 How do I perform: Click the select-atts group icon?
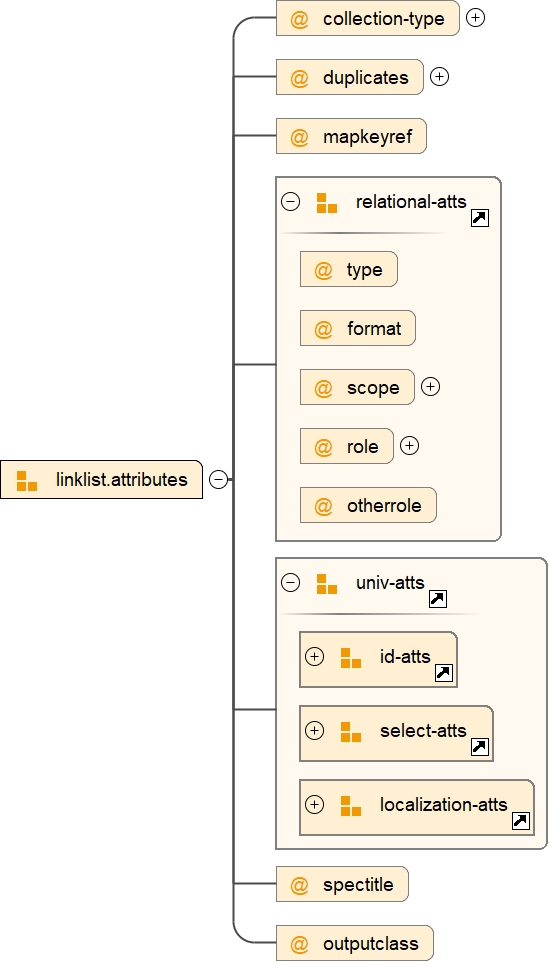[x=351, y=732]
